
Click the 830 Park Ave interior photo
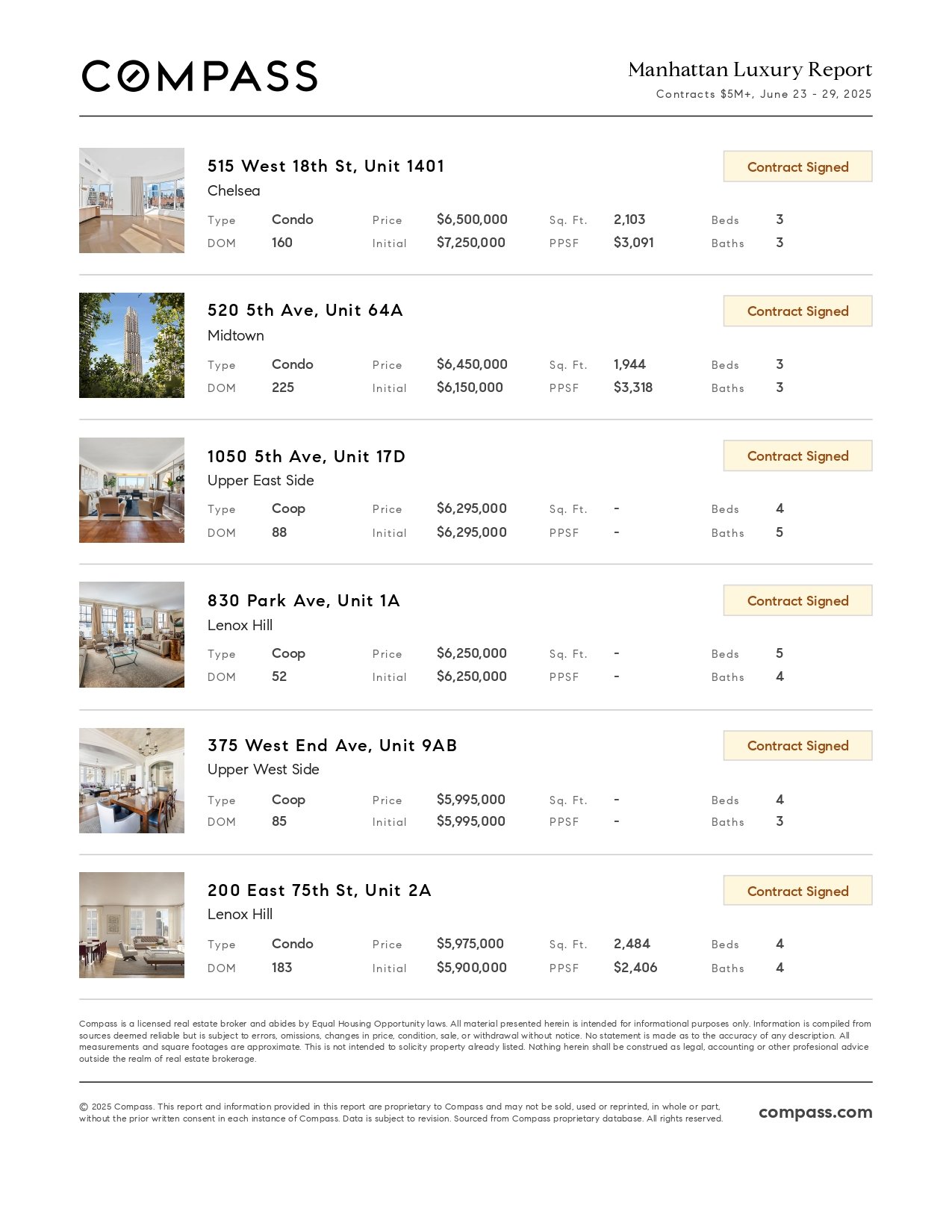(131, 635)
